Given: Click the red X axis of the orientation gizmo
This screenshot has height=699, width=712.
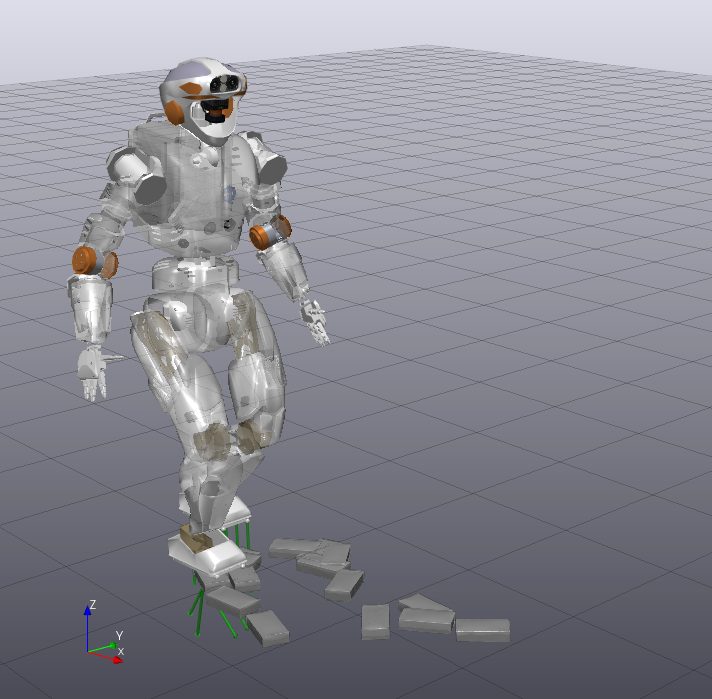Looking at the screenshot, I should [x=105, y=657].
